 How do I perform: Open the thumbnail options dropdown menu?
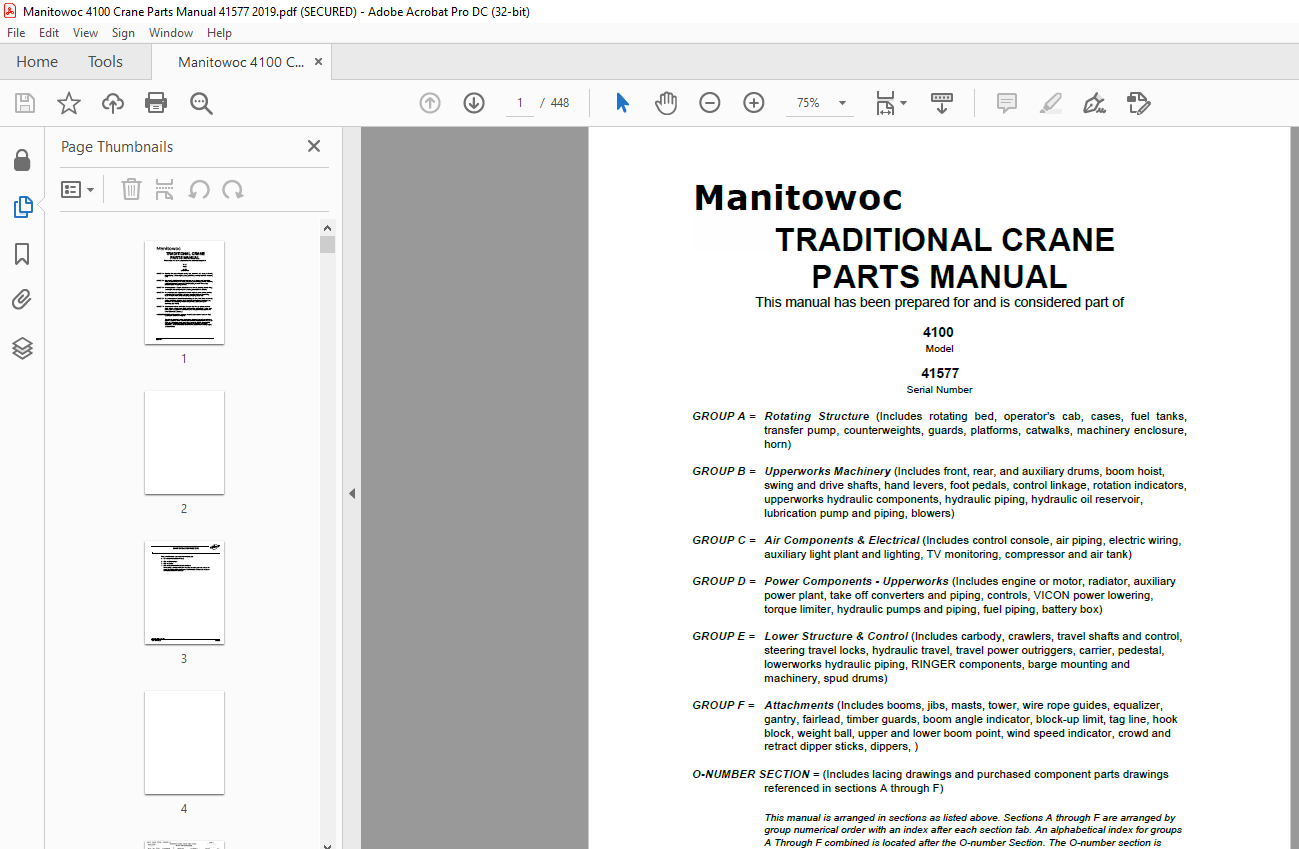[78, 189]
